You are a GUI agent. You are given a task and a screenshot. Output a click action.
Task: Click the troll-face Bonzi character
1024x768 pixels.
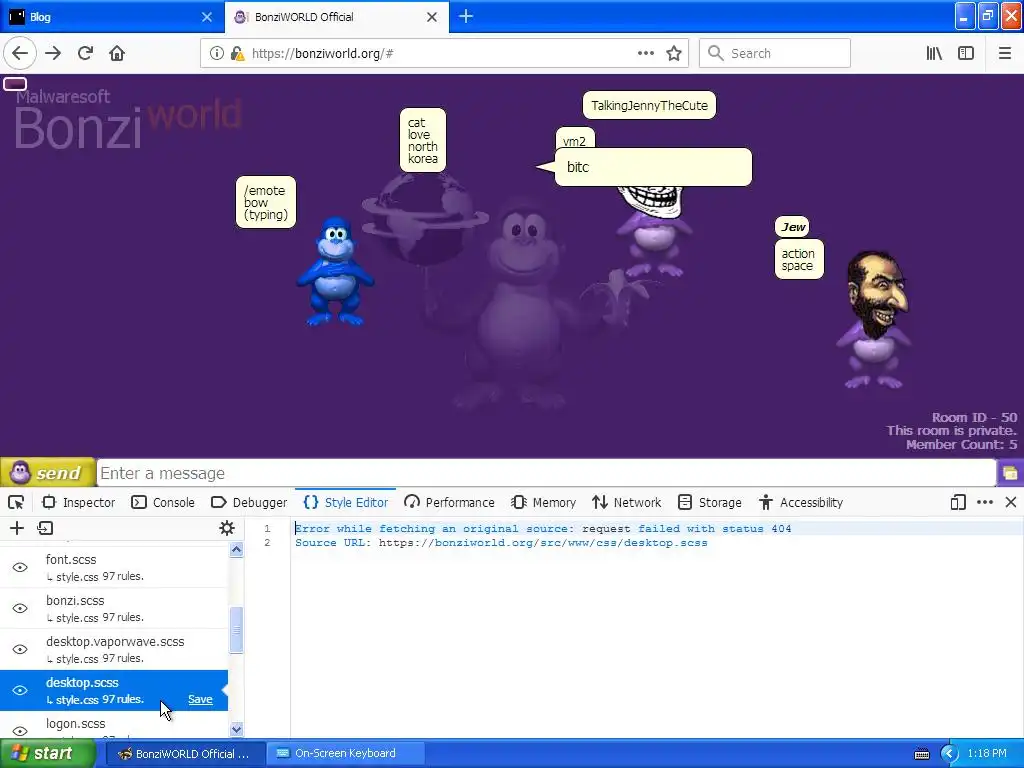tap(652, 230)
